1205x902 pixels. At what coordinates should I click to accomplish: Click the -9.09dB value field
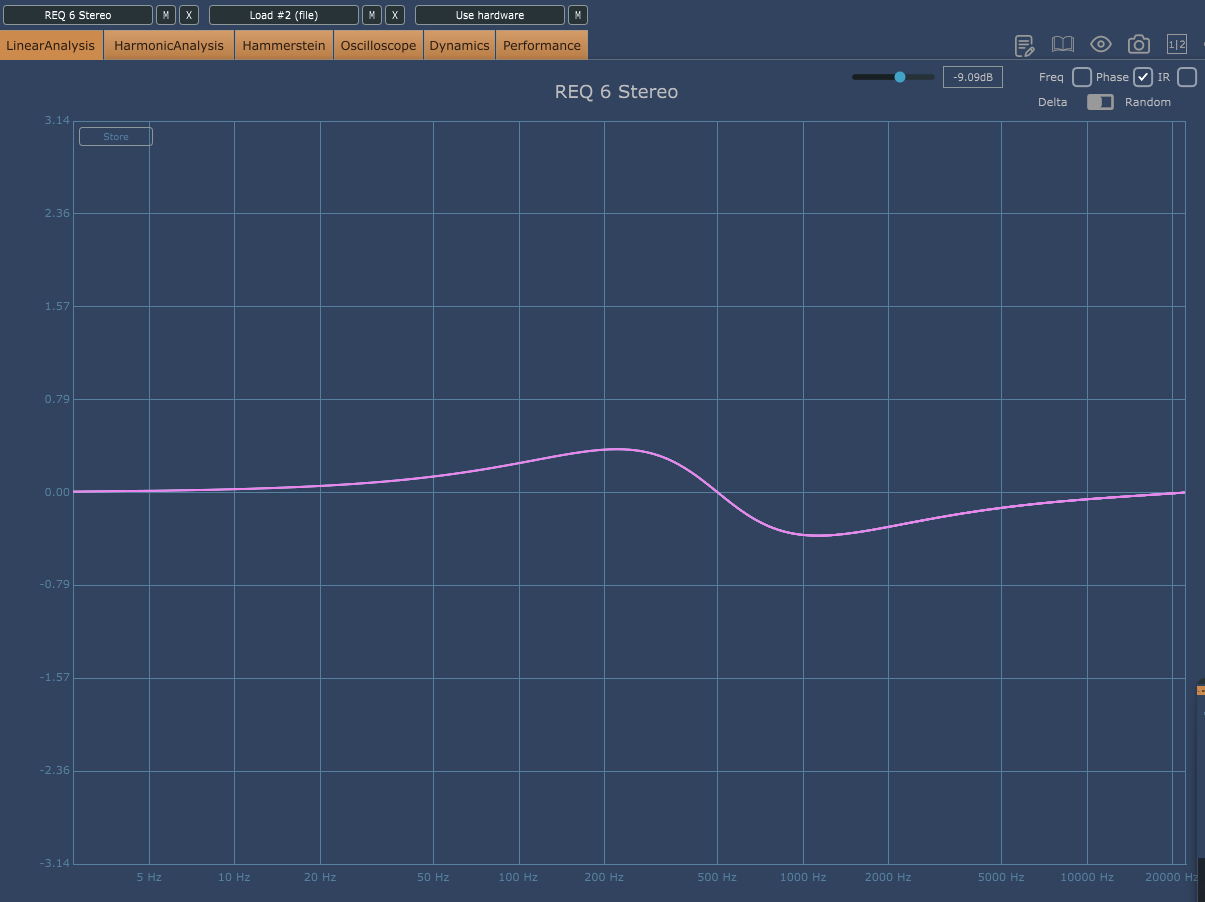click(972, 77)
